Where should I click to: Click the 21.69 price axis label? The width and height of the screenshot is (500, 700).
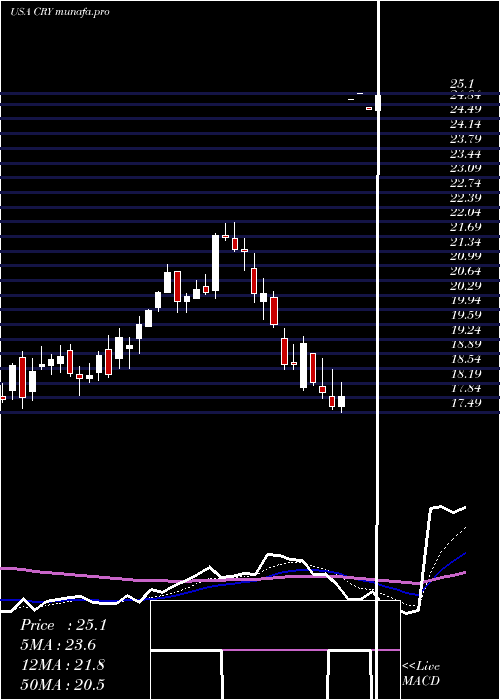pos(466,227)
